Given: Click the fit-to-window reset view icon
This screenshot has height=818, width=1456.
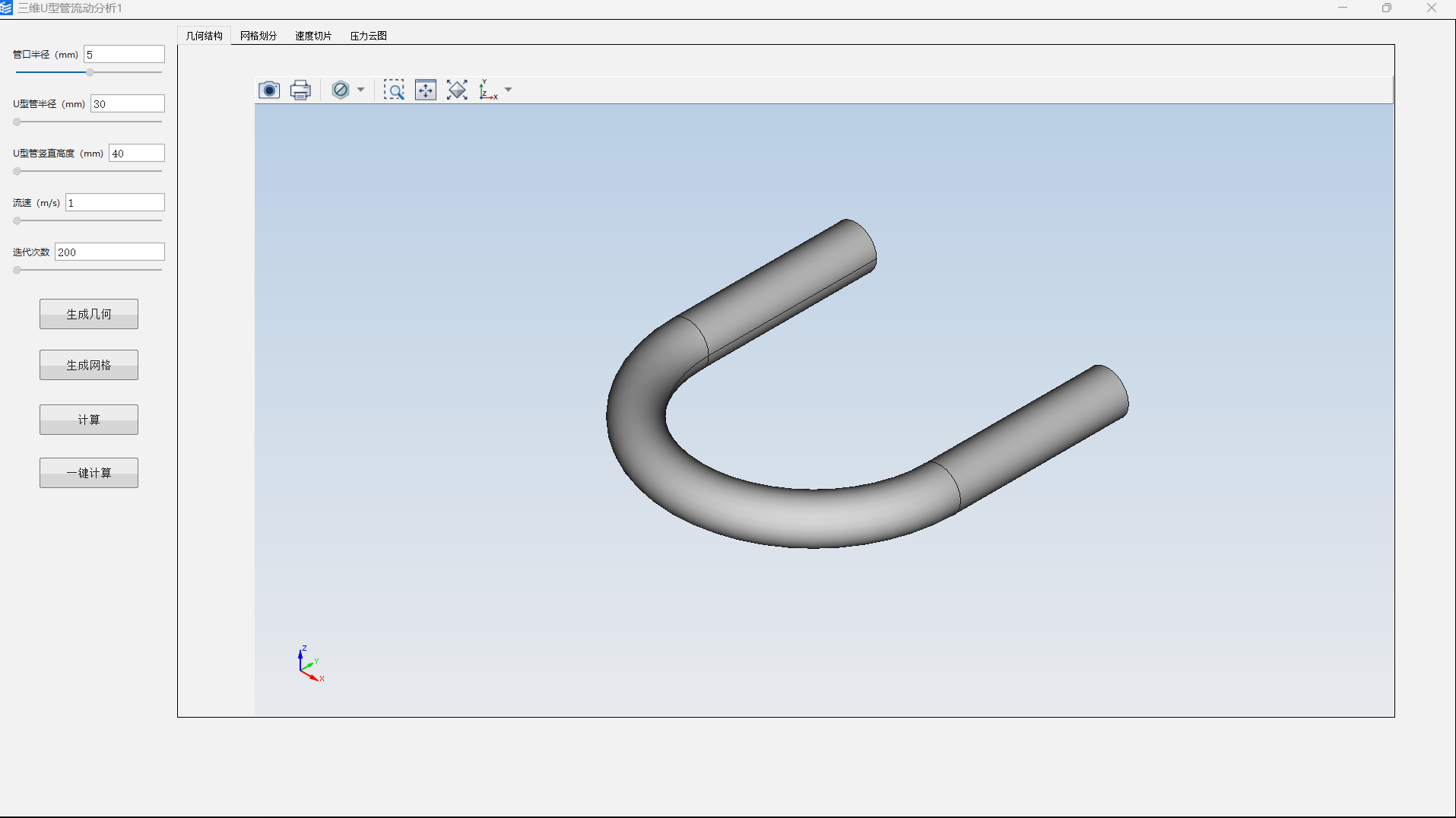Looking at the screenshot, I should 426,90.
